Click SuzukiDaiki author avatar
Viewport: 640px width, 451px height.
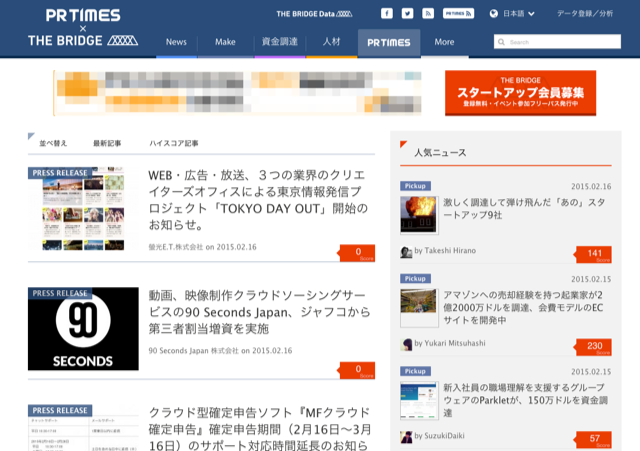[406, 437]
